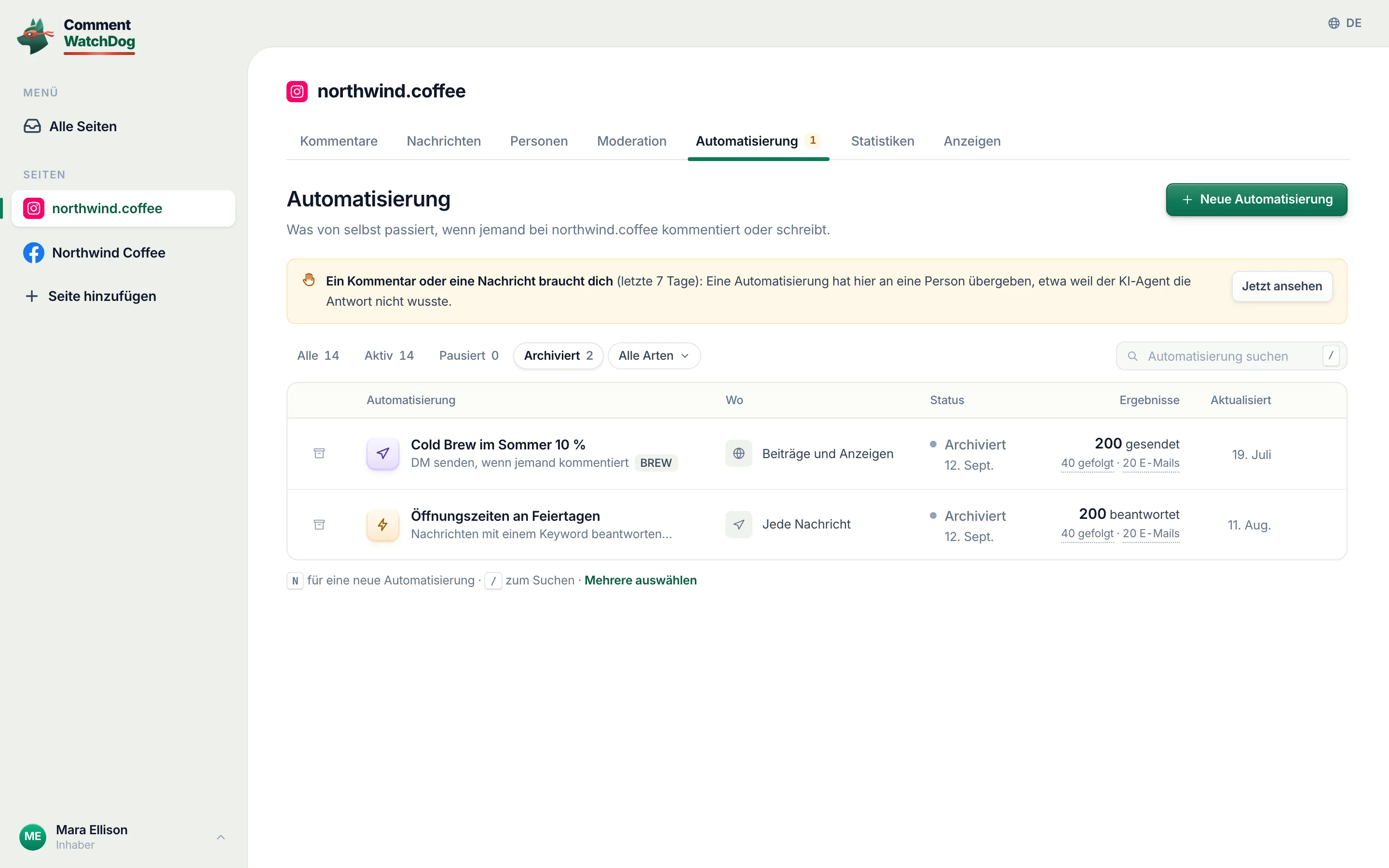Open Öffnungszeiten an Feiertagen automation
The height and width of the screenshot is (868, 1389).
(x=505, y=516)
